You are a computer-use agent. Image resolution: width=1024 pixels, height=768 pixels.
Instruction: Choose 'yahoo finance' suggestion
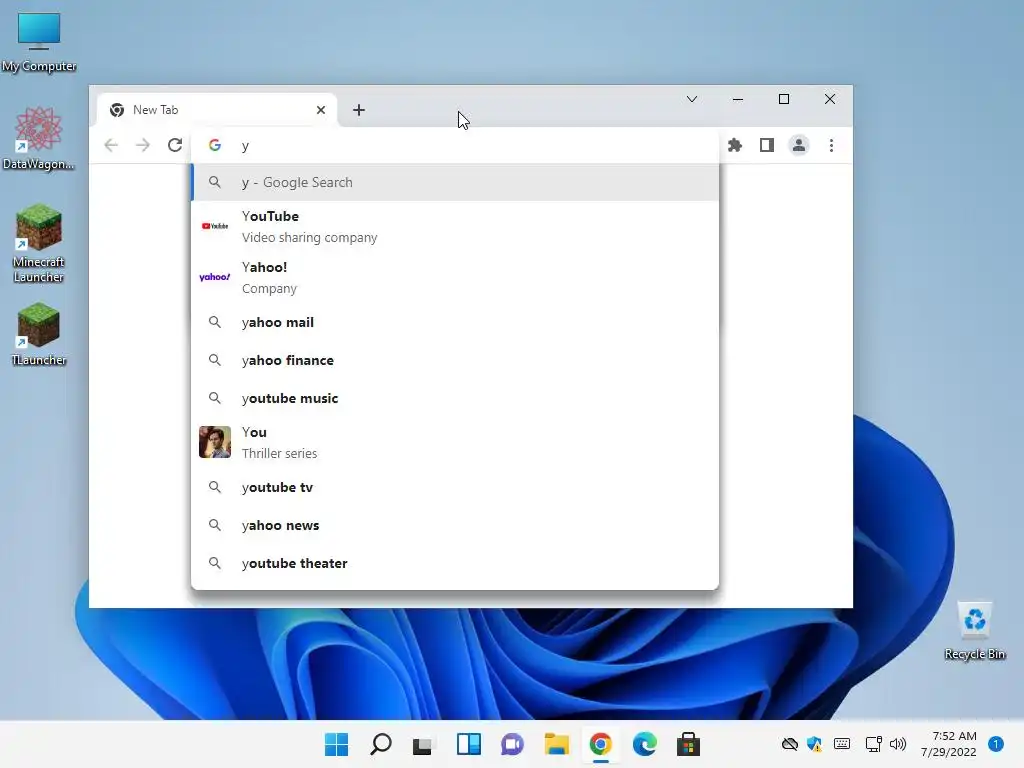pyautogui.click(x=455, y=360)
